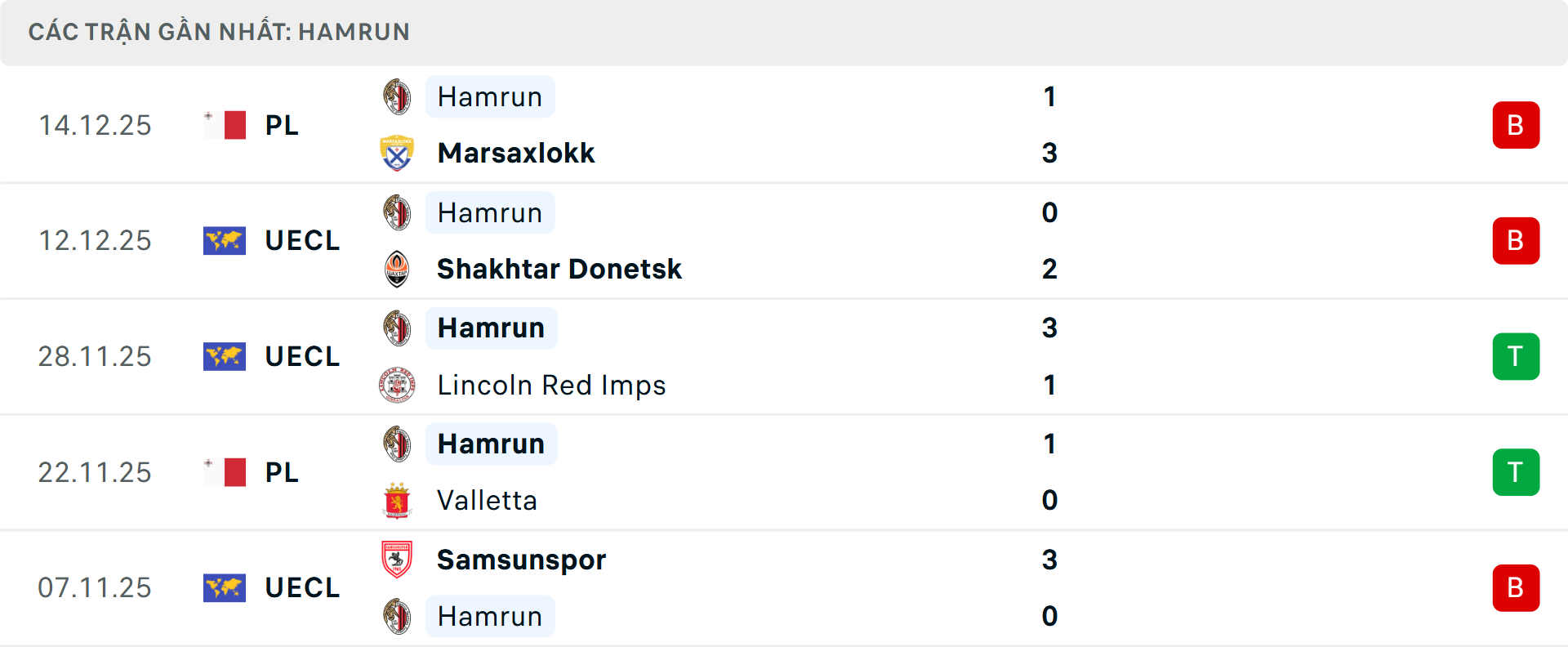Click the red B badge for Samsunspor match
This screenshot has height=647, width=1568.
coord(1516,588)
